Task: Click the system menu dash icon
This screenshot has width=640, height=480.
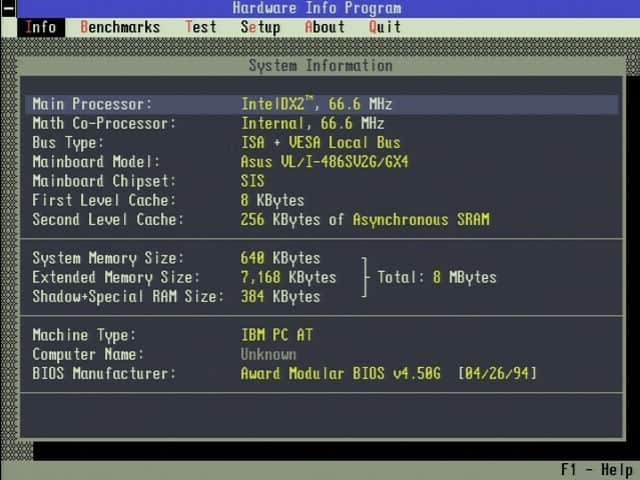Action: tap(9, 9)
